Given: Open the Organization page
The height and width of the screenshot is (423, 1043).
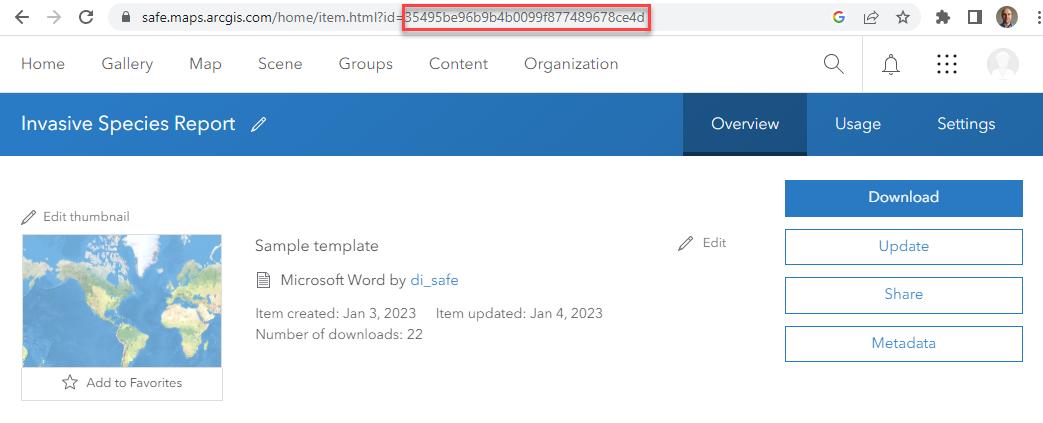Looking at the screenshot, I should [571, 64].
